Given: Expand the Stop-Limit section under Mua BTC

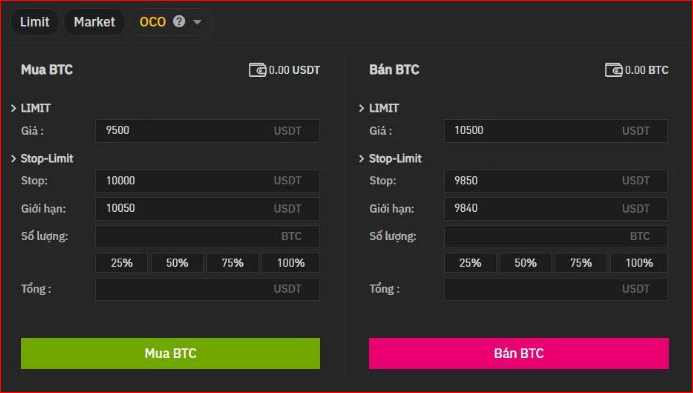Looking at the screenshot, I should 13,158.
